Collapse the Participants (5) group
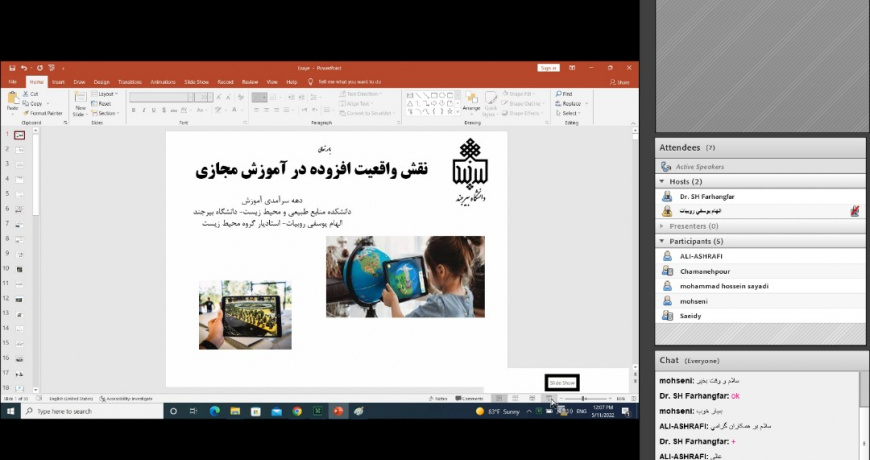 point(661,241)
